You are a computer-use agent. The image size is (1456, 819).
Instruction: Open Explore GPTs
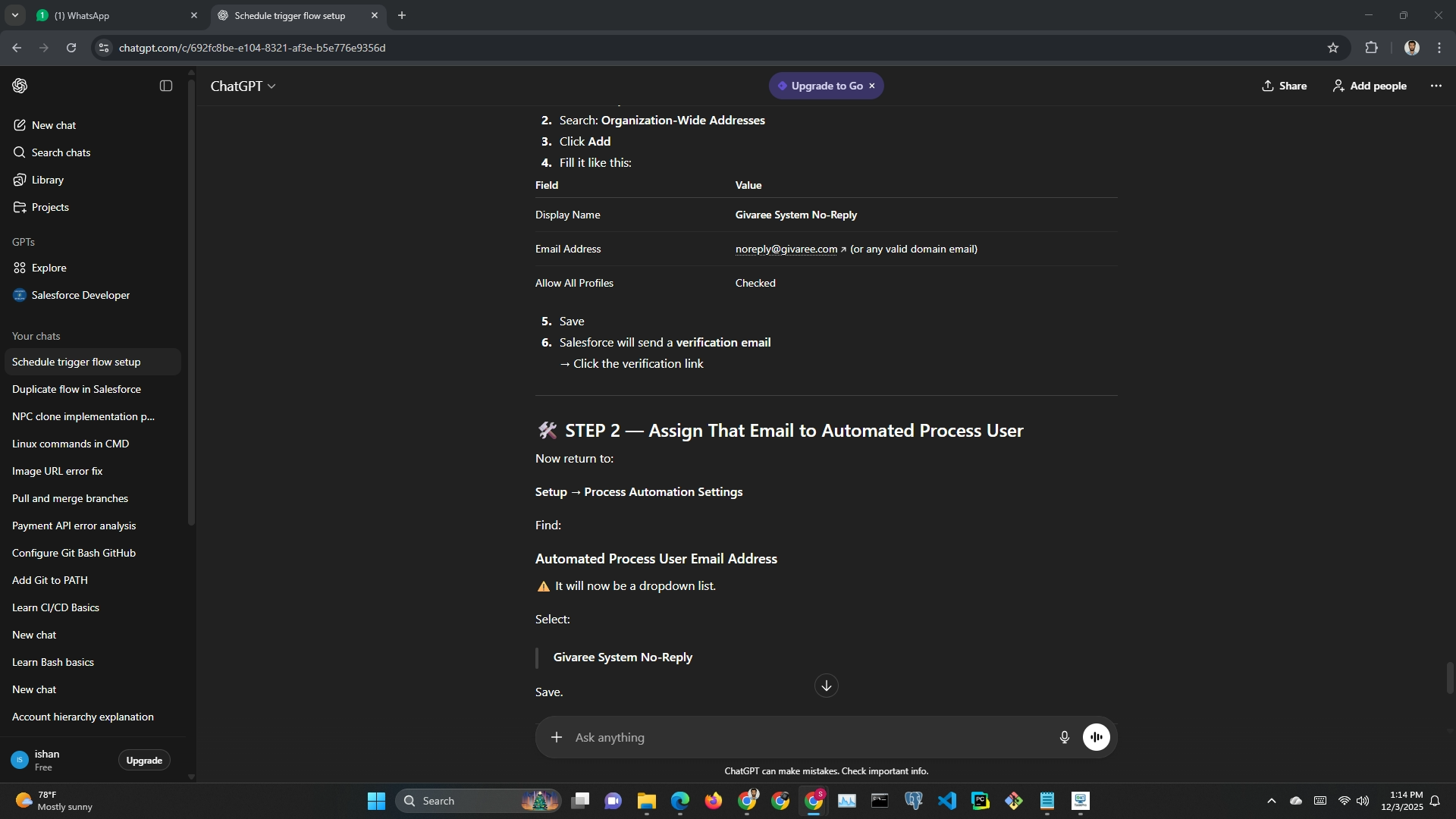point(49,268)
